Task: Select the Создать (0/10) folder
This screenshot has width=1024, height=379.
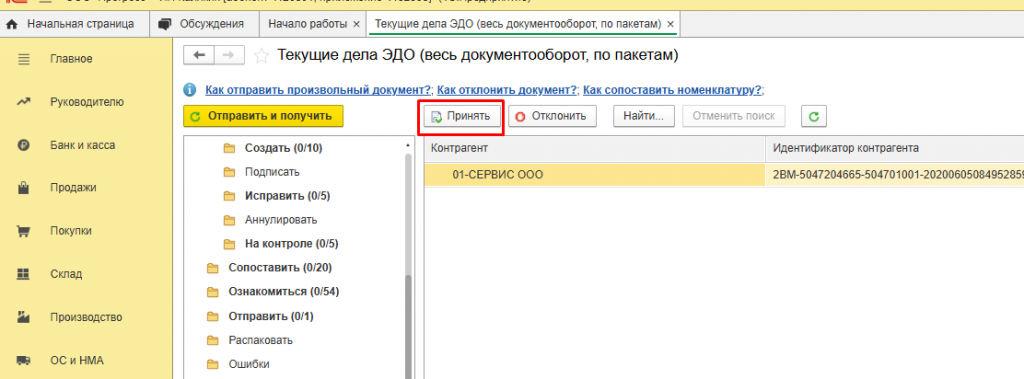Action: [283, 148]
